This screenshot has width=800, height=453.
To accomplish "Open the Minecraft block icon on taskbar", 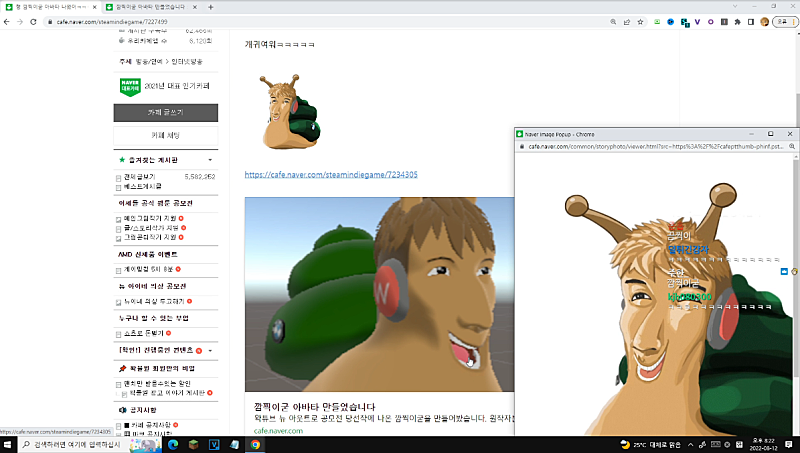I will pos(193,445).
